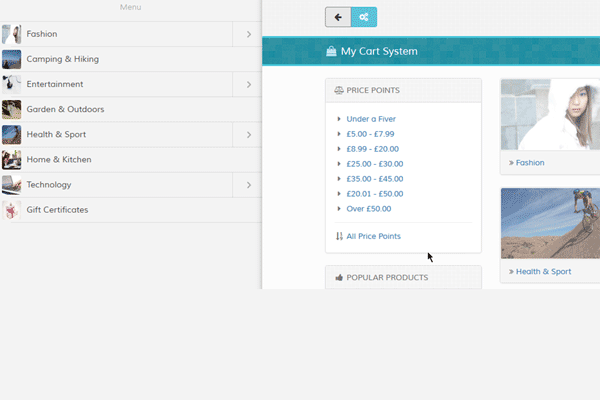
Task: Click the Under a Fiver link
Action: click(x=371, y=119)
